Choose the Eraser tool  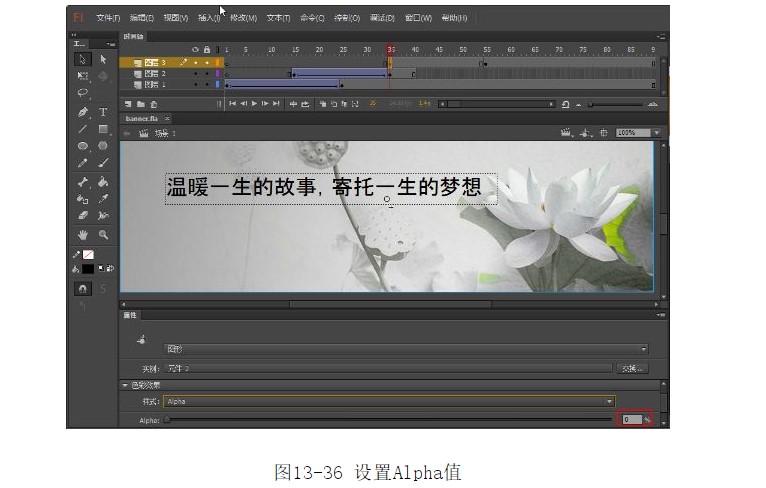coord(83,215)
